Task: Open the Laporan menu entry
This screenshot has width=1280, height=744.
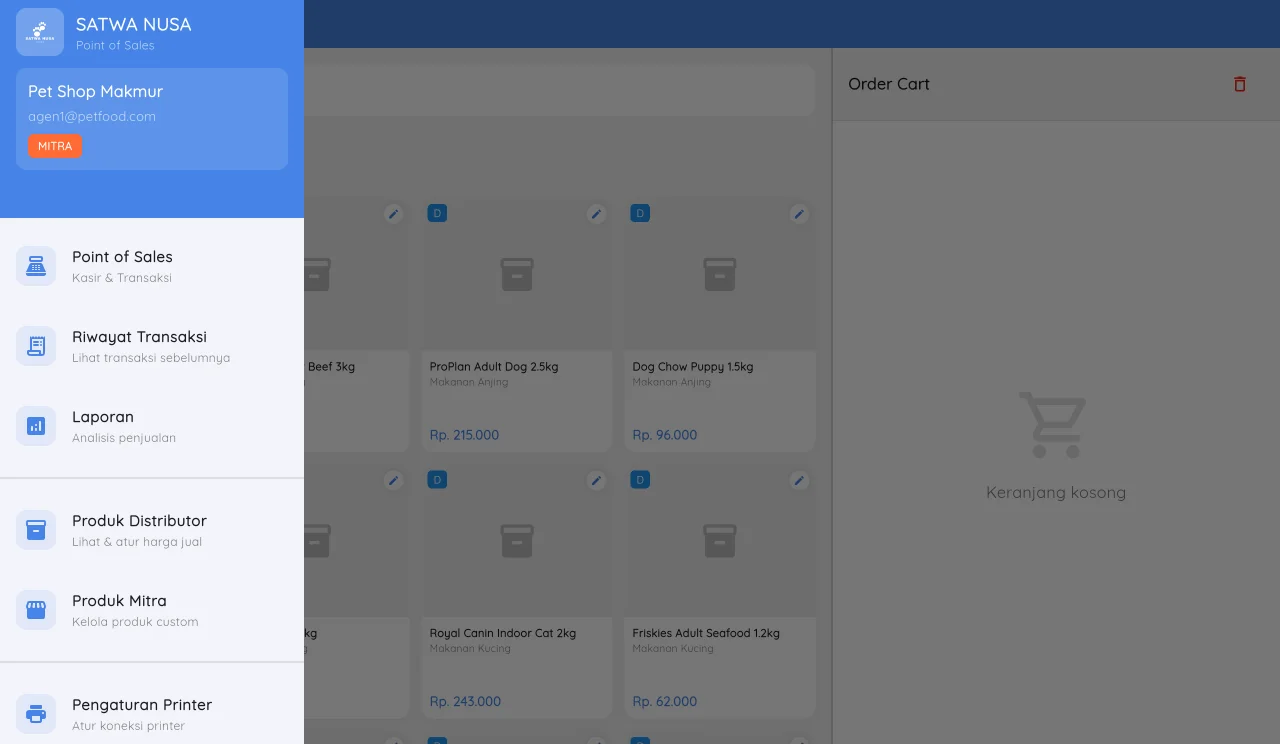Action: coord(152,426)
